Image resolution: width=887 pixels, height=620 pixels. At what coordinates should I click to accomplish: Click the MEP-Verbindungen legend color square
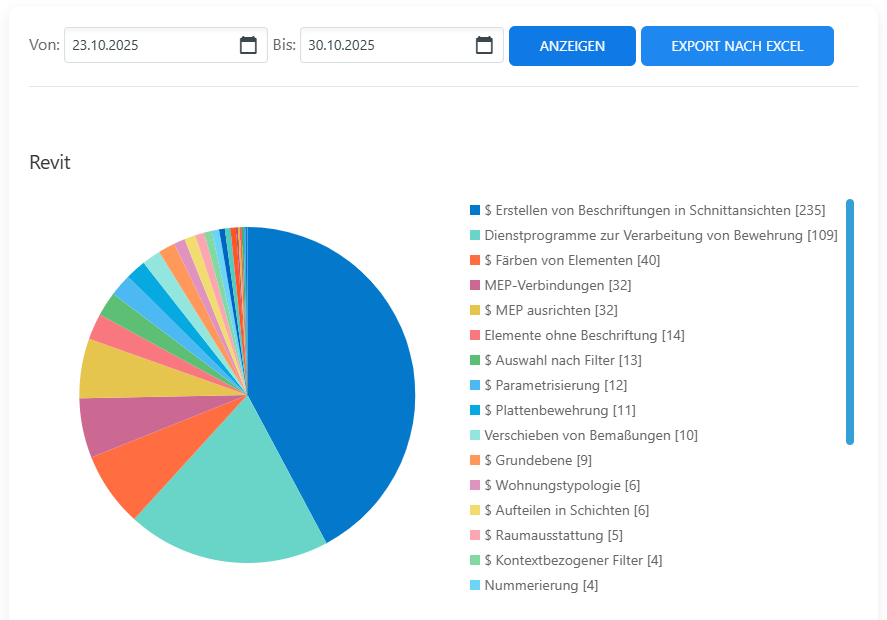[x=475, y=285]
